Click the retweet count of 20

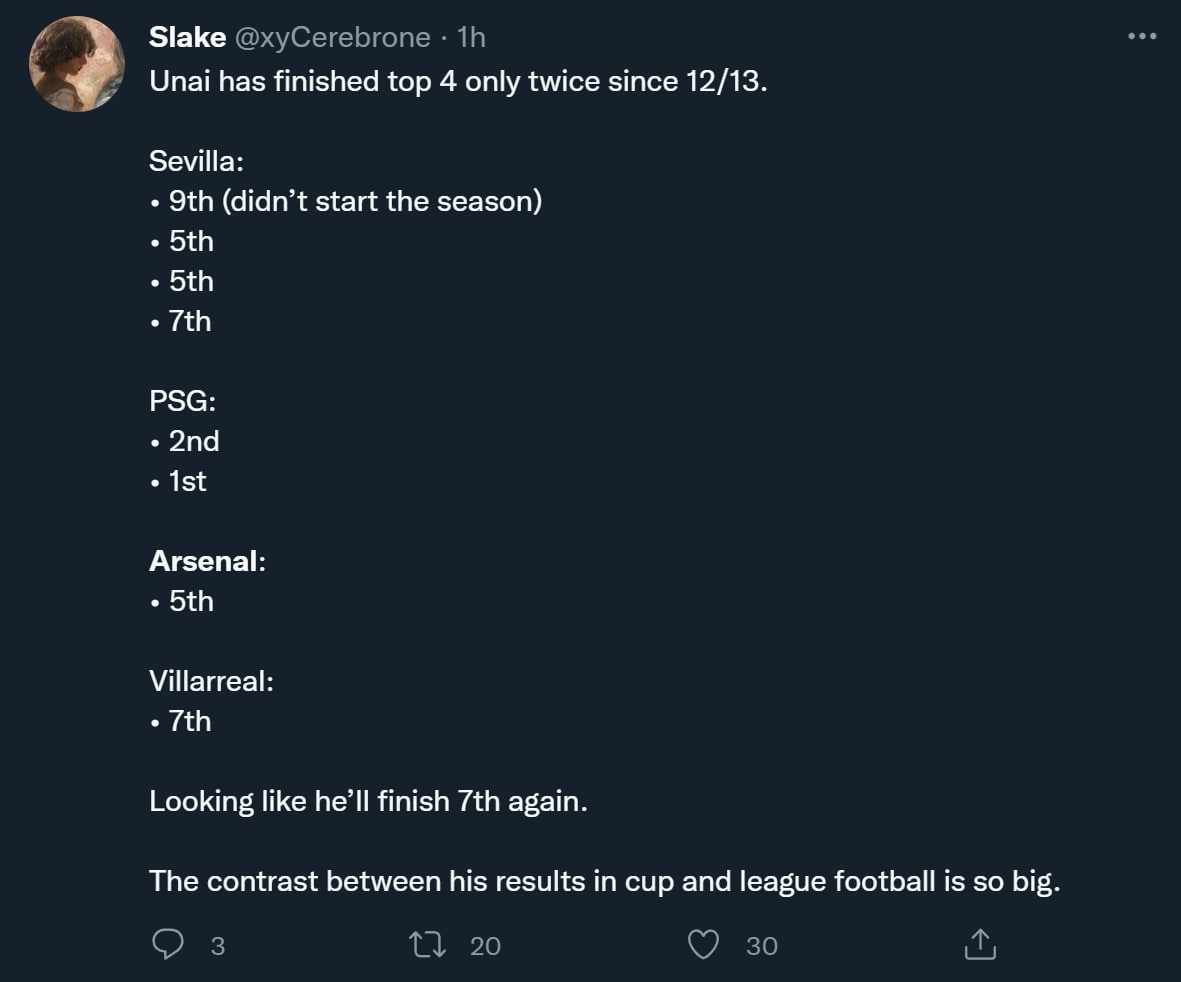[485, 945]
